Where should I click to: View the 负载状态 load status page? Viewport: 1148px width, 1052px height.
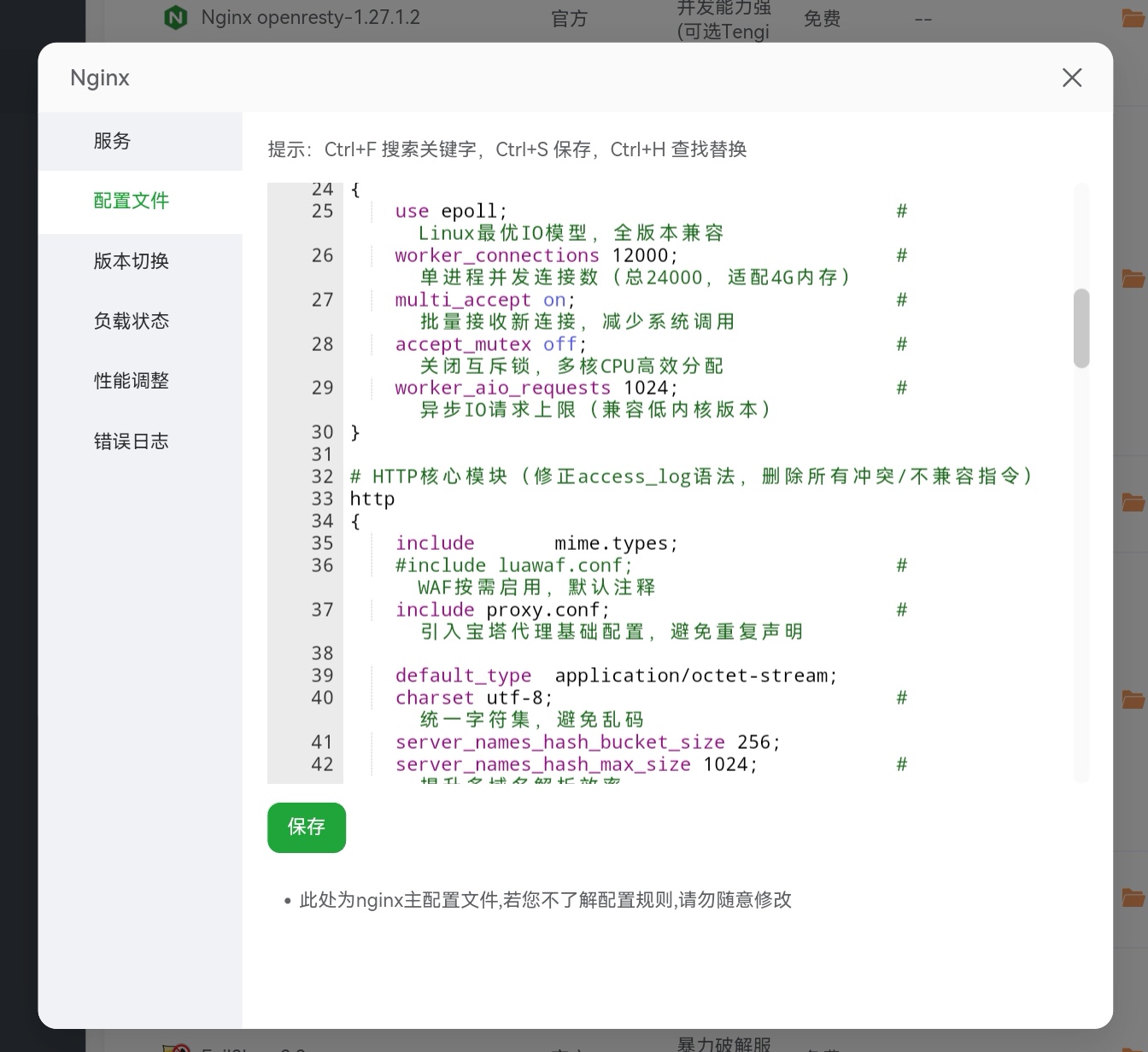131,321
